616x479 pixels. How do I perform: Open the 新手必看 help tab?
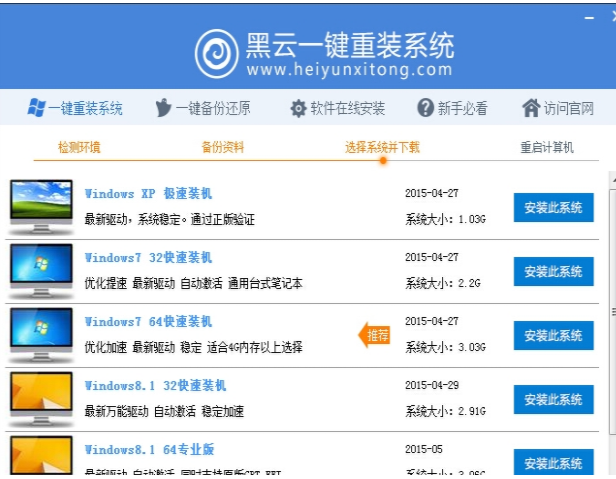coord(452,108)
